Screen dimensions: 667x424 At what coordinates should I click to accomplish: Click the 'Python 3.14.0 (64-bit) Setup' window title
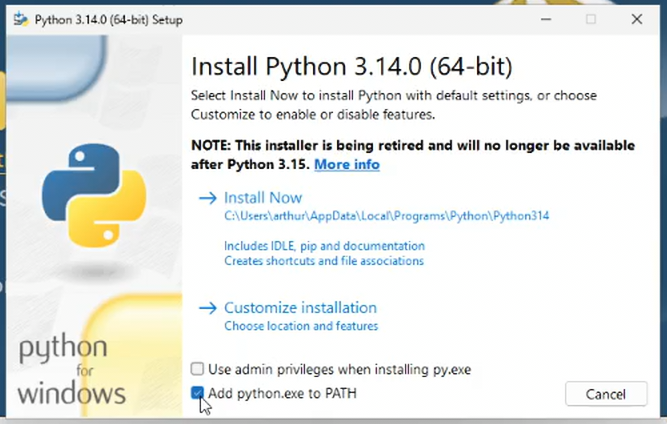[108, 20]
